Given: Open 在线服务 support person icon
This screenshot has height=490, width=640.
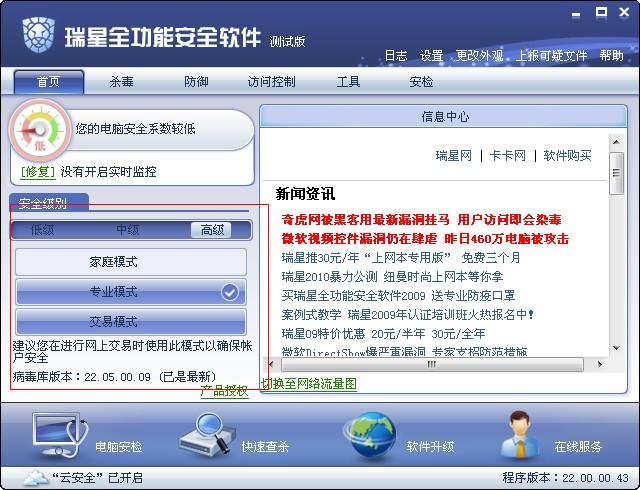Looking at the screenshot, I should pos(519,434).
